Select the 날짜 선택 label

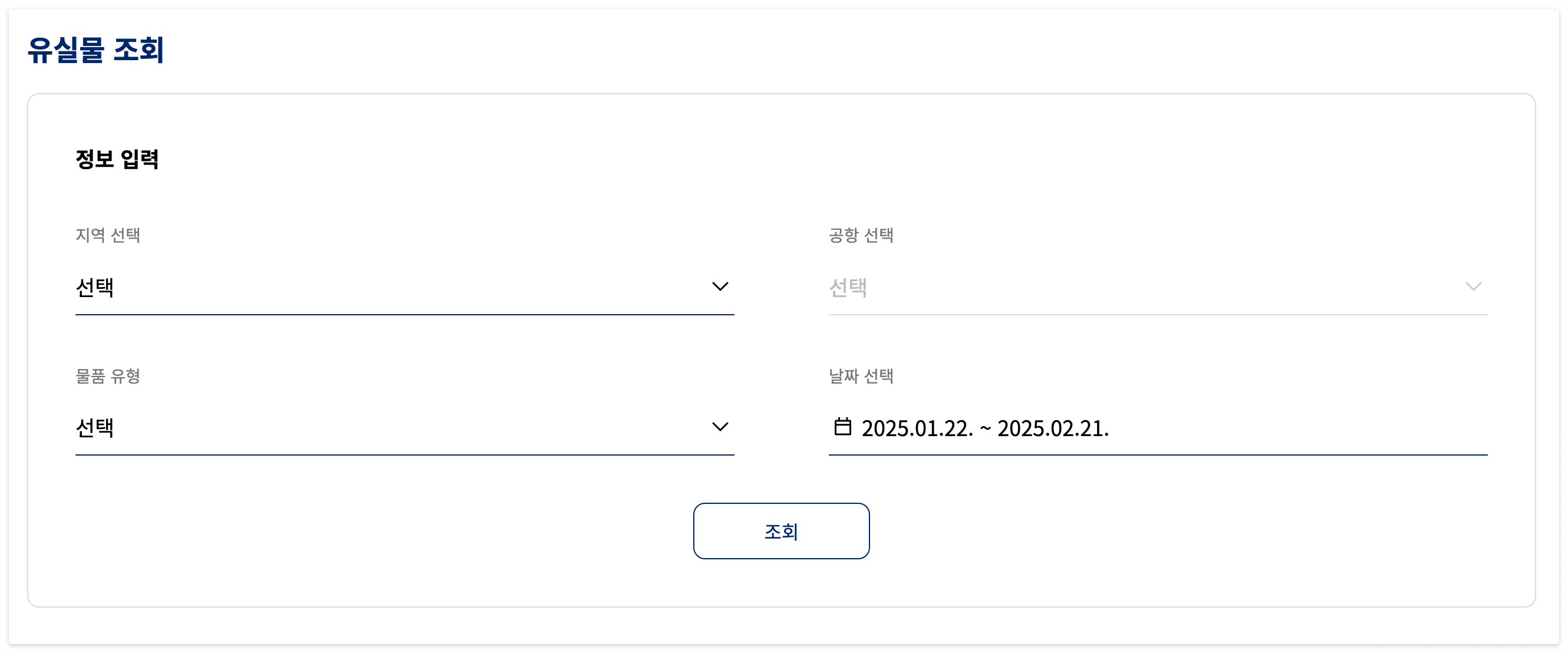point(861,376)
